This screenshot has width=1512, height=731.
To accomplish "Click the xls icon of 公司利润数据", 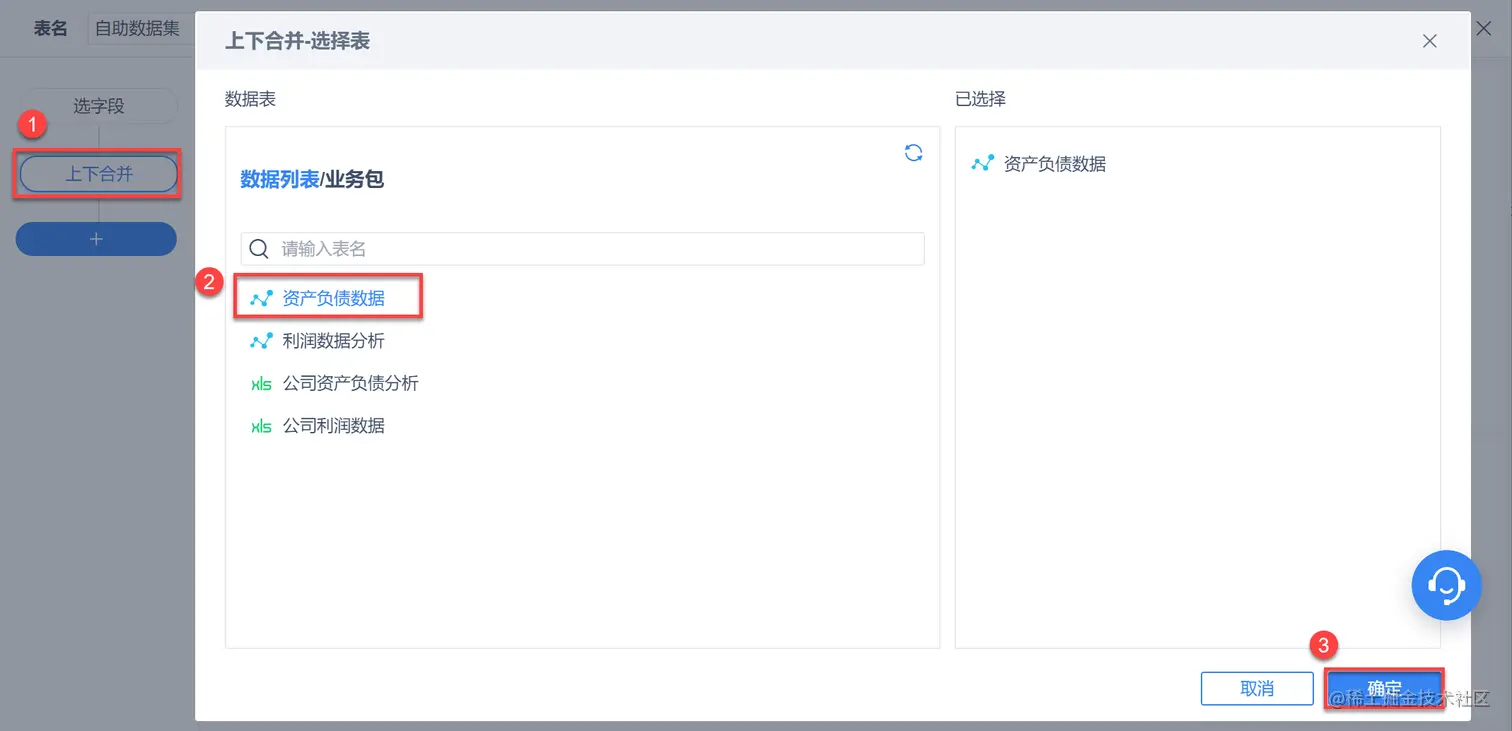I will [x=260, y=425].
